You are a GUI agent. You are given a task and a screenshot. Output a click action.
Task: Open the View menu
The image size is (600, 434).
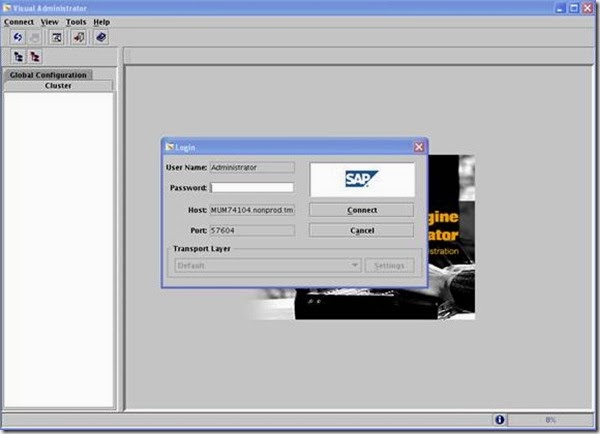(x=49, y=22)
